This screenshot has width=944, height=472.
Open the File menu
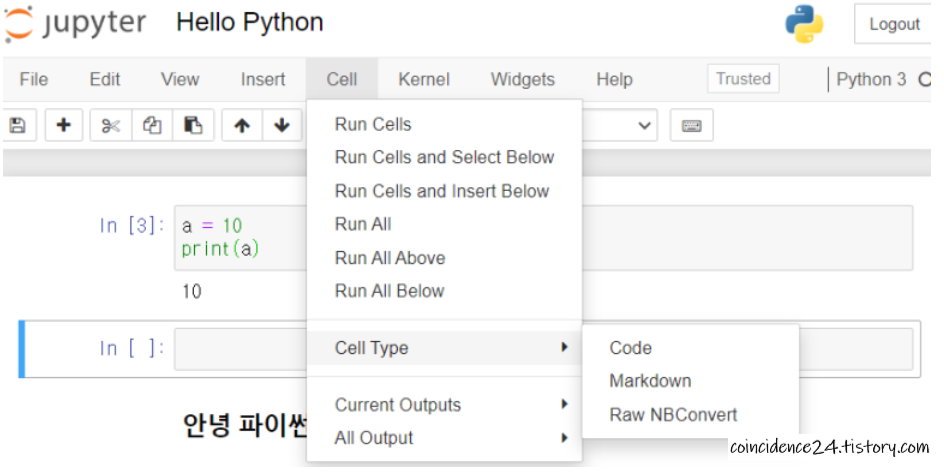[34, 79]
